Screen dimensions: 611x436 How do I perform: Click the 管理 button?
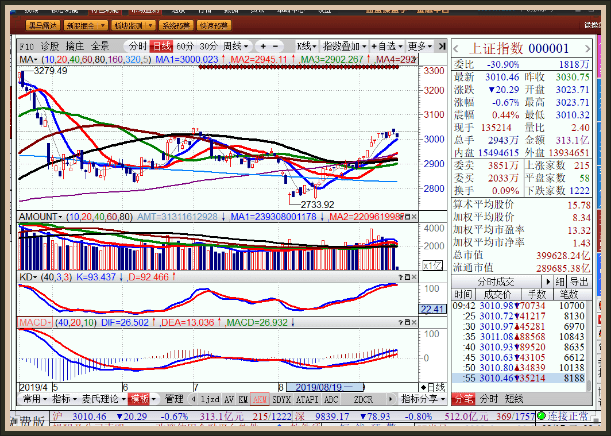(x=174, y=399)
